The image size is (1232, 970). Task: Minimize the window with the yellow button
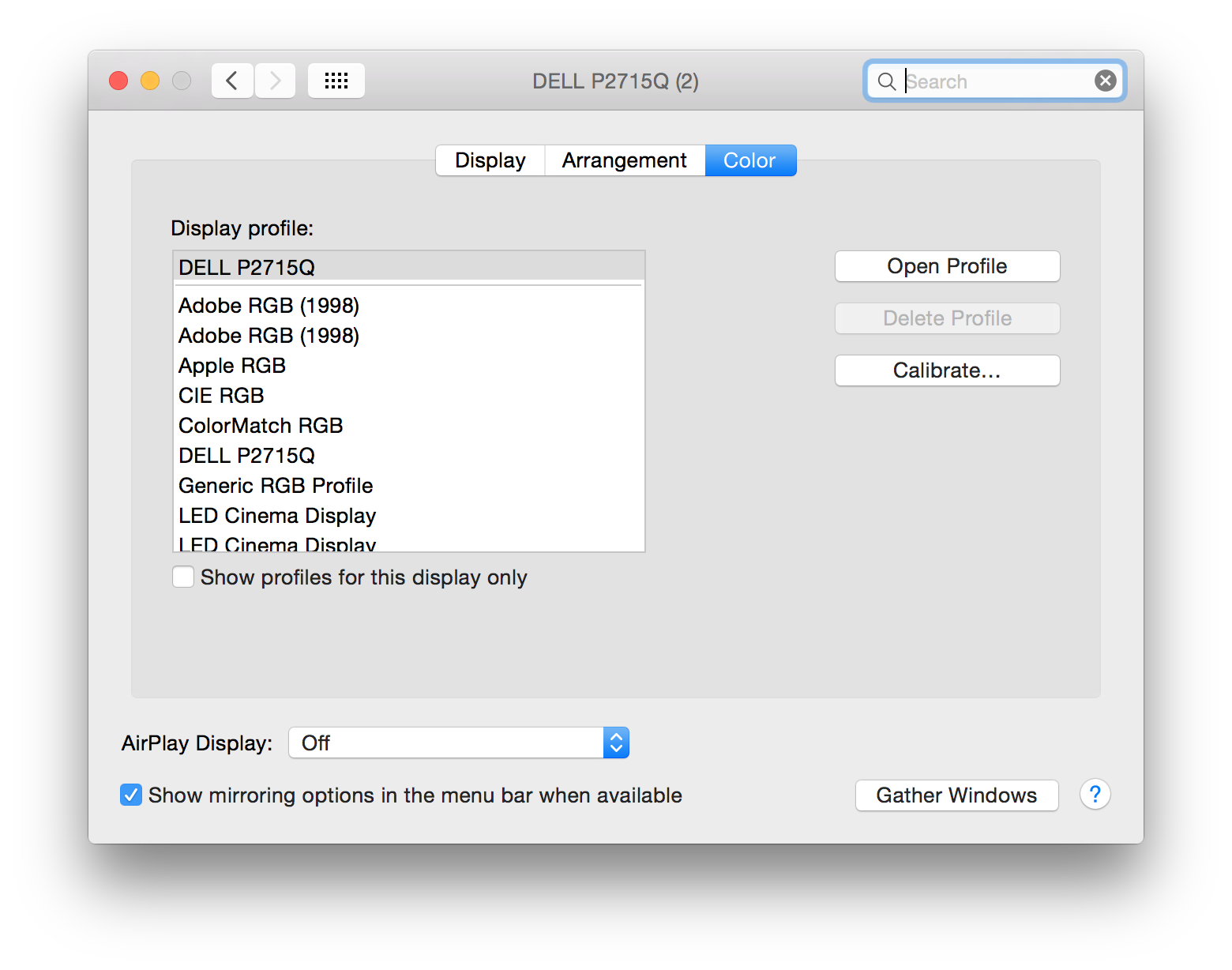(150, 81)
